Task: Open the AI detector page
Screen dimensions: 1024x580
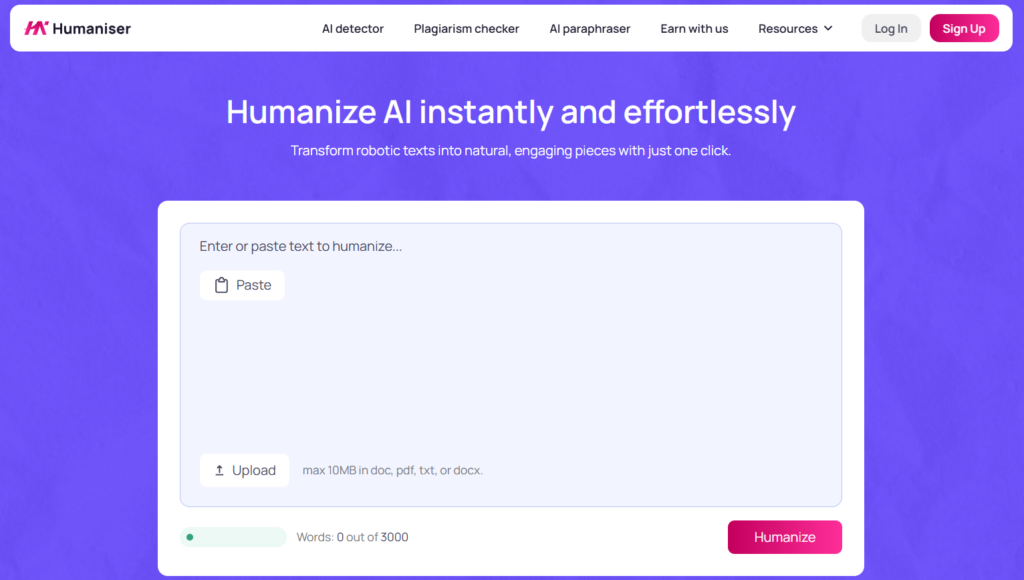Action: [x=352, y=29]
